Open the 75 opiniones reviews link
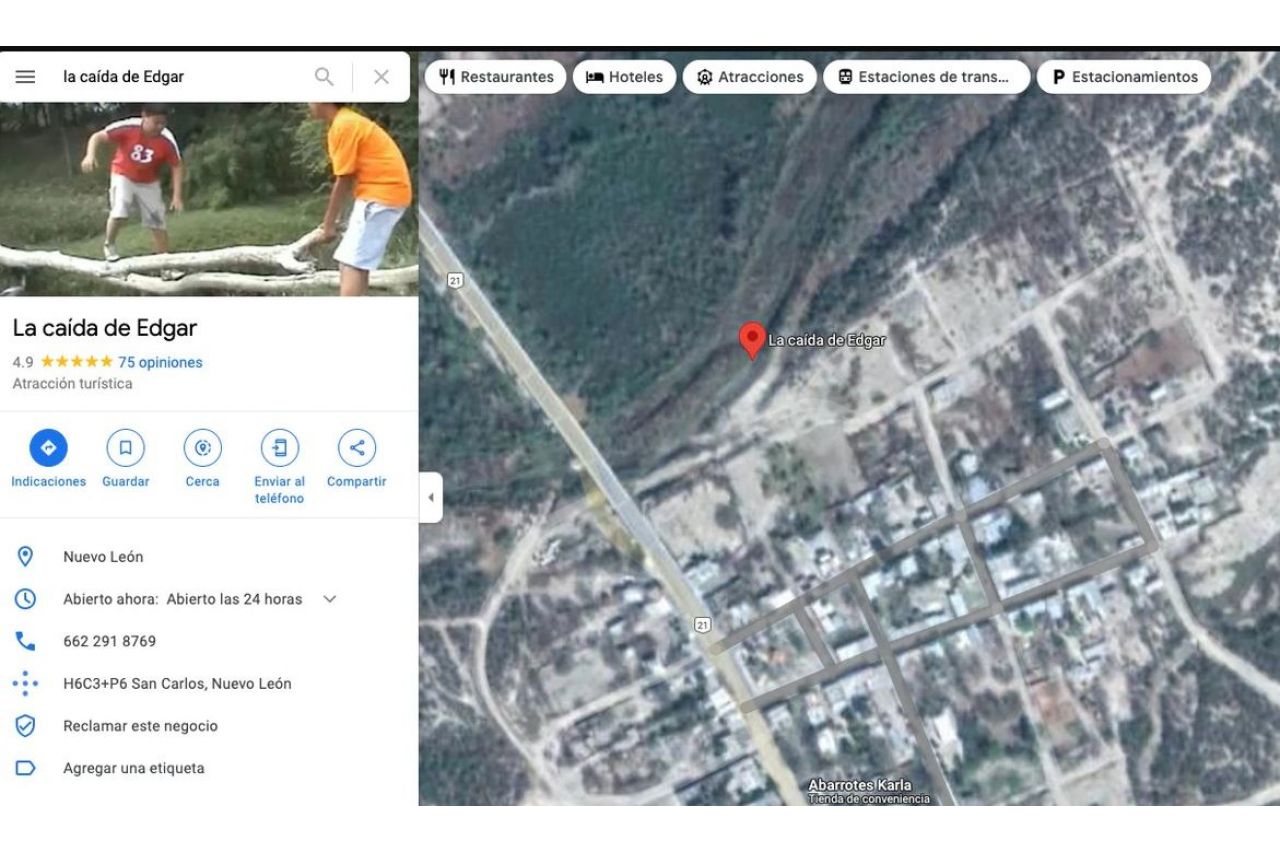 (160, 362)
